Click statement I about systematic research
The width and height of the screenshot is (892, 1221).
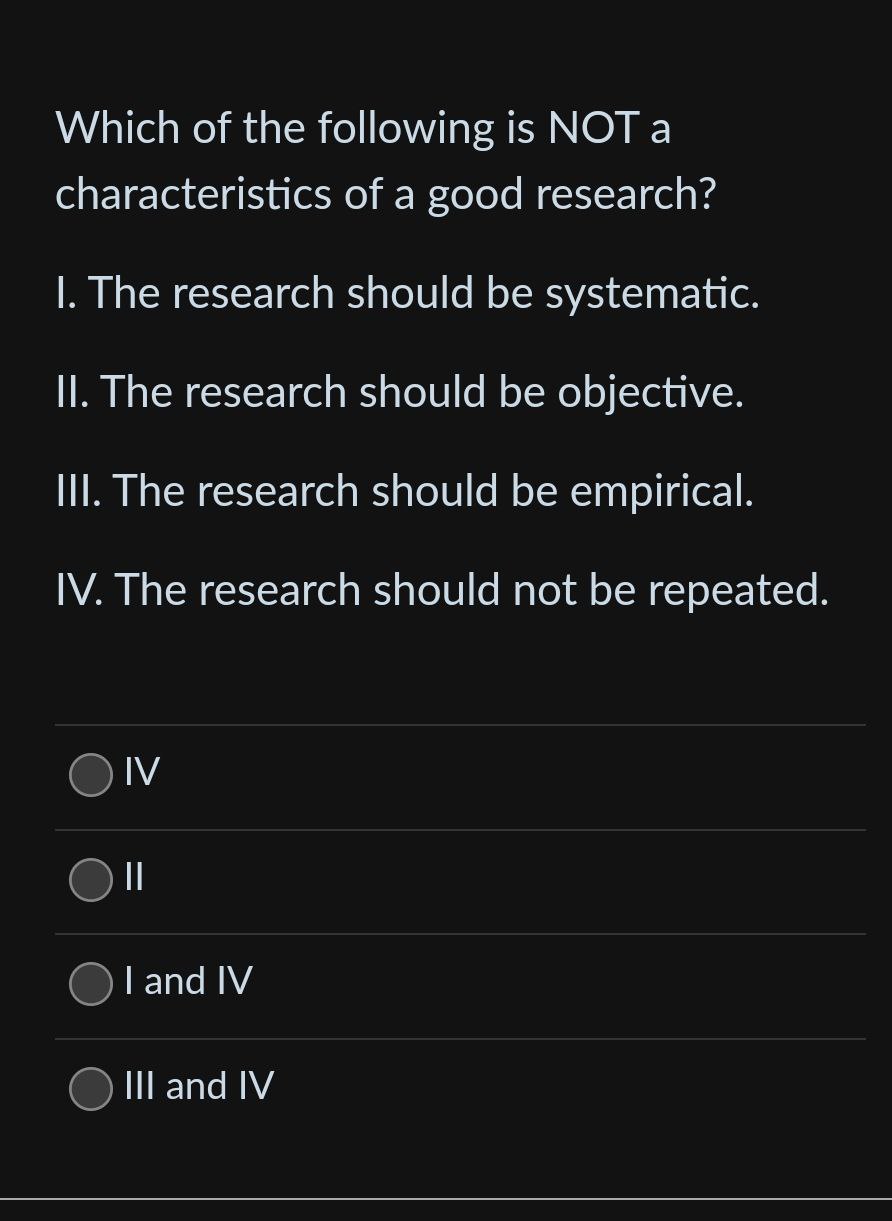pyautogui.click(x=407, y=293)
